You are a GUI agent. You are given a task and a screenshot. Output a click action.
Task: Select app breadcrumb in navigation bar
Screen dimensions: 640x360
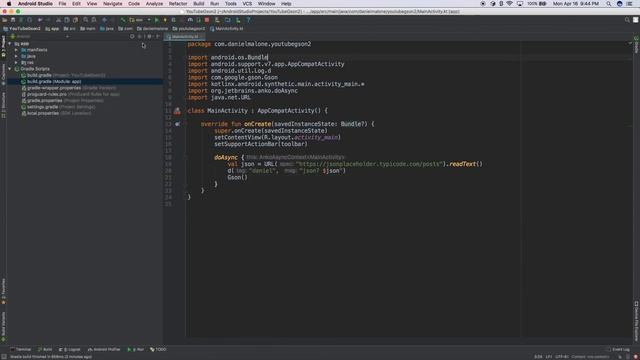[x=52, y=29]
